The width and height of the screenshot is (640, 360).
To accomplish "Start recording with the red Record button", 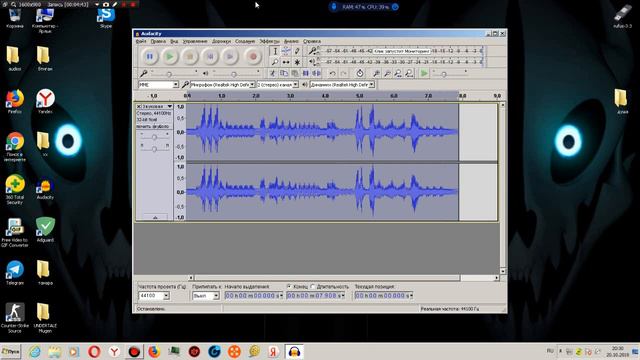I will [x=253, y=56].
